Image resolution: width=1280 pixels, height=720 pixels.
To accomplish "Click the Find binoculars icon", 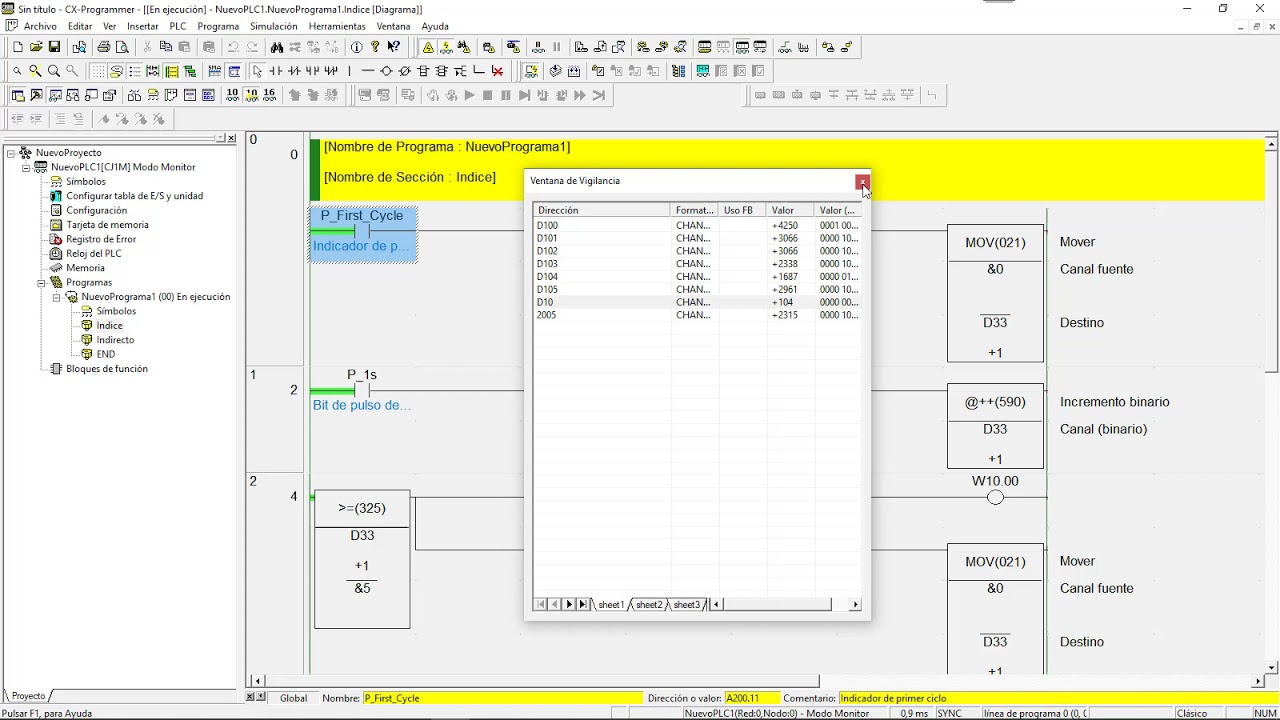I will click(x=277, y=47).
